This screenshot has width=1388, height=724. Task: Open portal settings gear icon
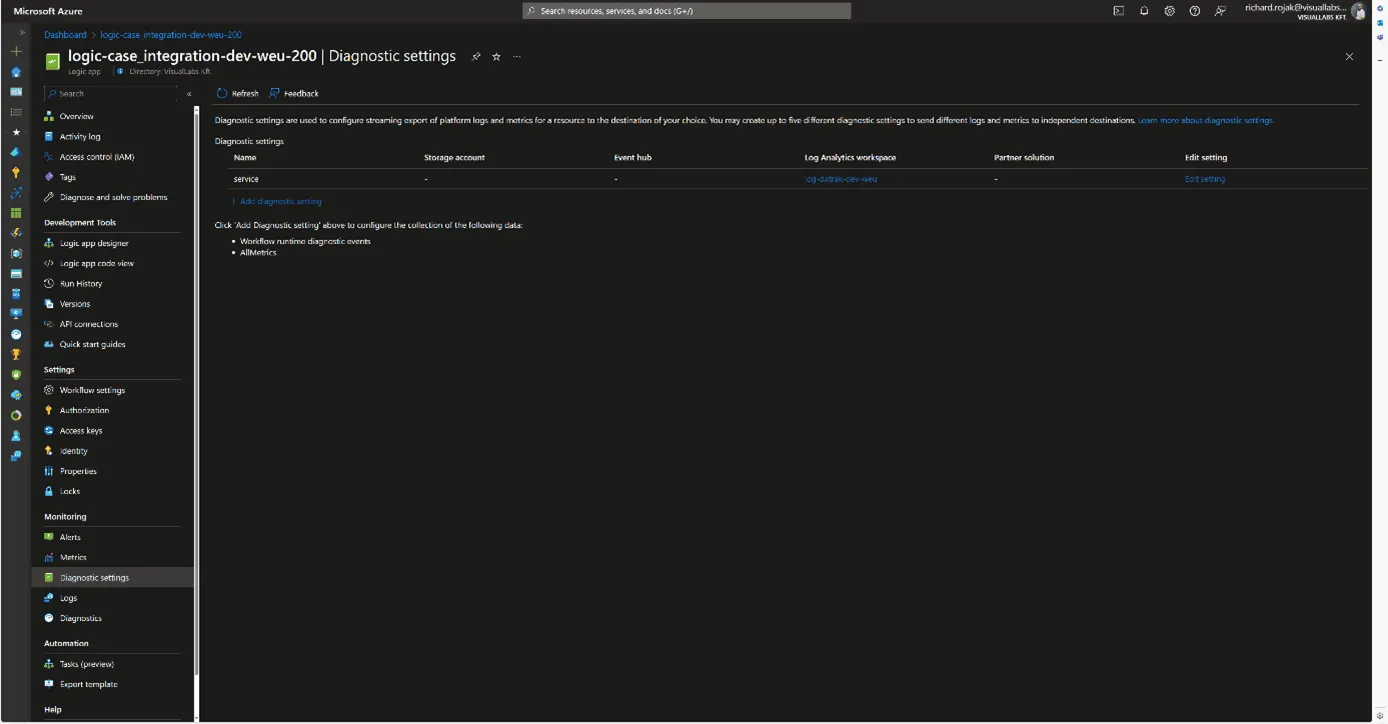click(x=1169, y=11)
